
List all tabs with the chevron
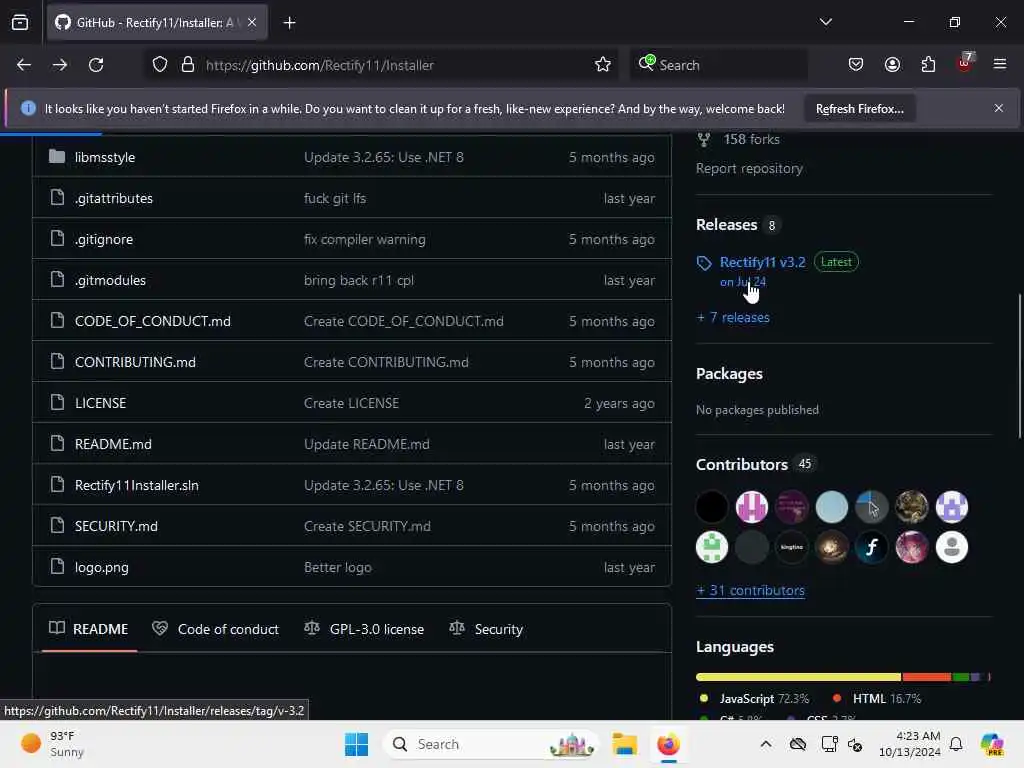[x=825, y=22]
